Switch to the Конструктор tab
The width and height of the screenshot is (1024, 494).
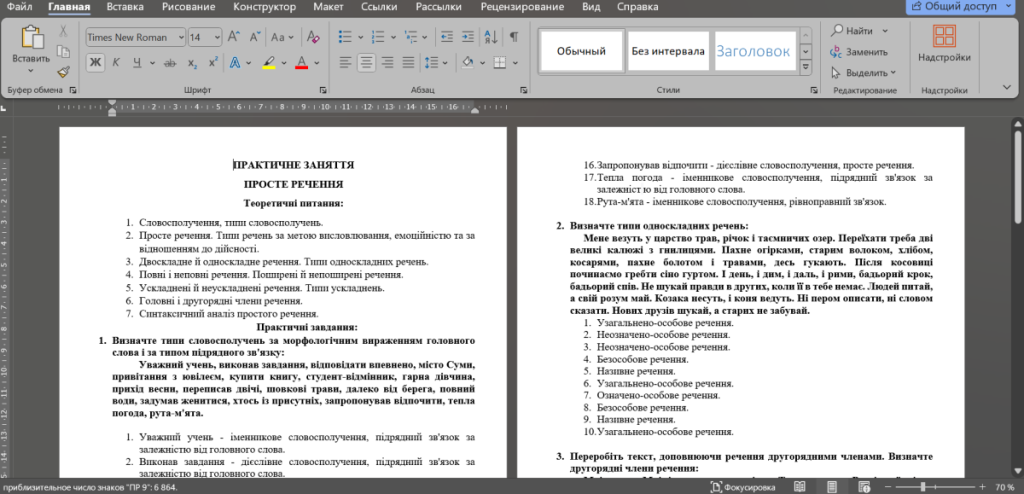pos(264,7)
